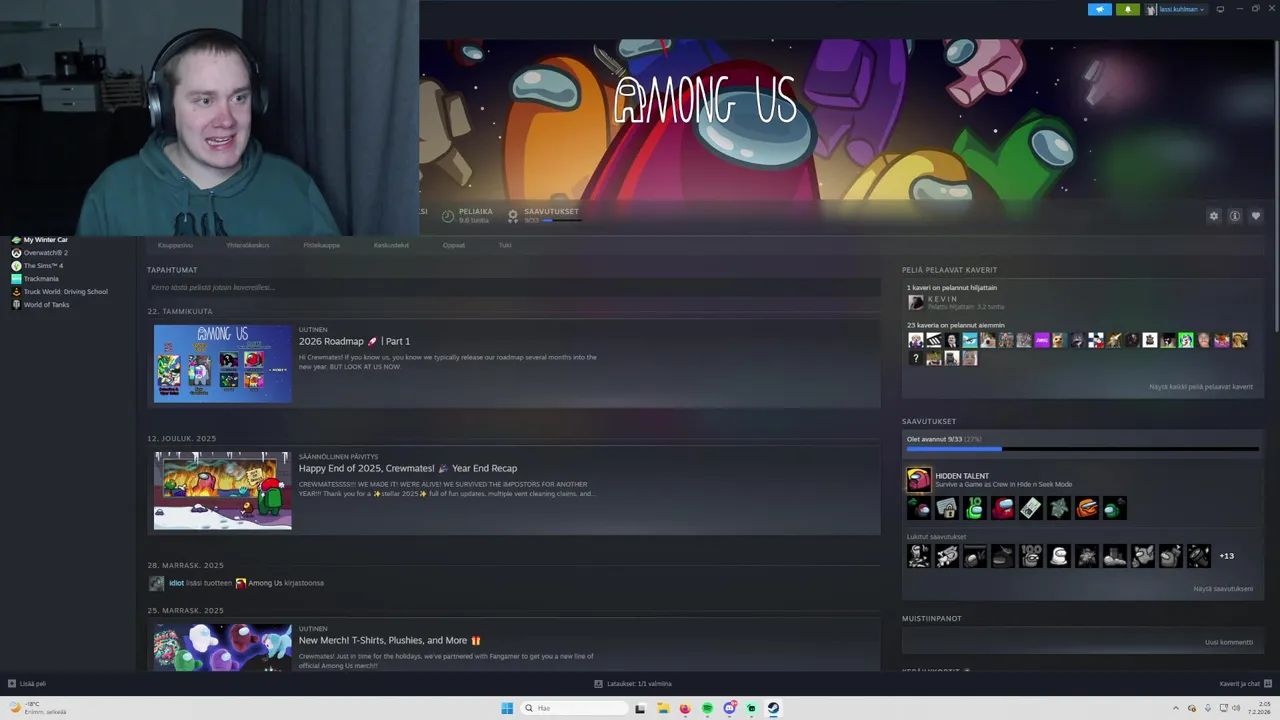Image resolution: width=1280 pixels, height=720 pixels.
Task: Open the game settings gear icon
Action: (x=1214, y=216)
